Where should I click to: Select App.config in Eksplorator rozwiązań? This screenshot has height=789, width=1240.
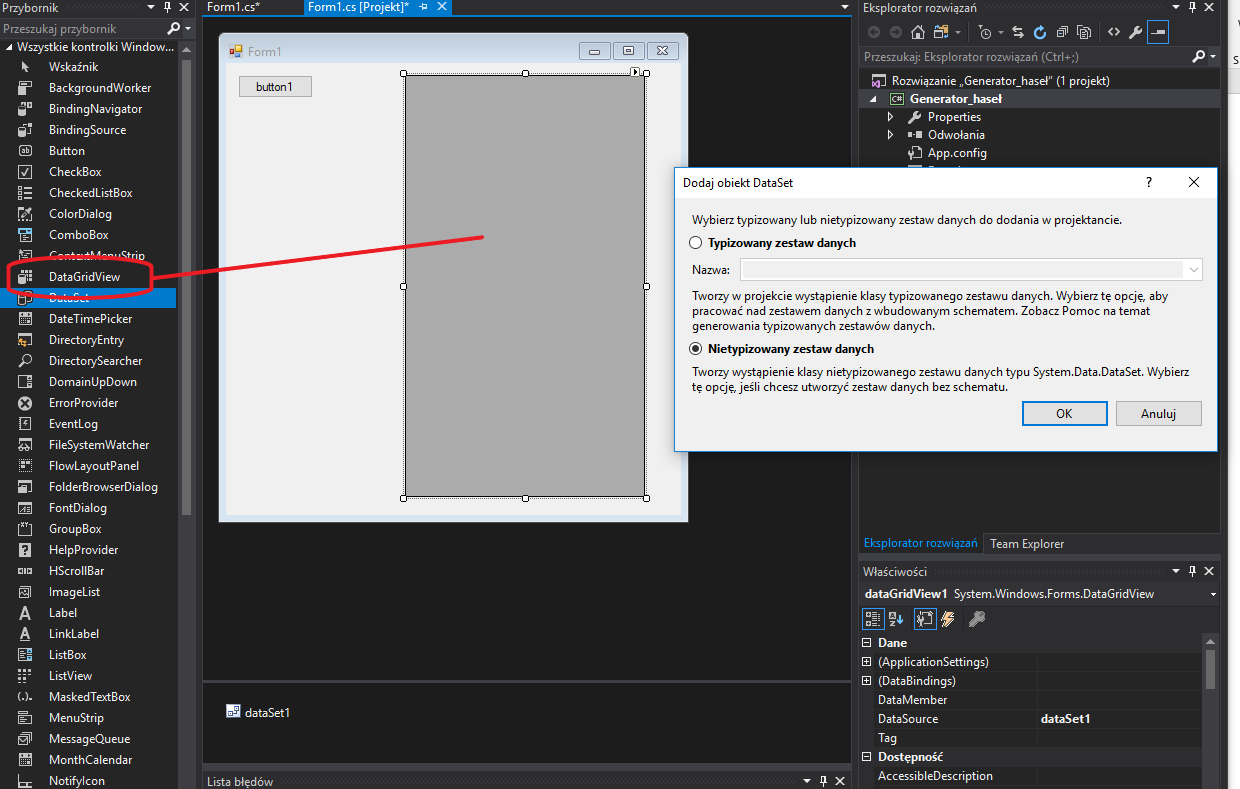(x=957, y=153)
